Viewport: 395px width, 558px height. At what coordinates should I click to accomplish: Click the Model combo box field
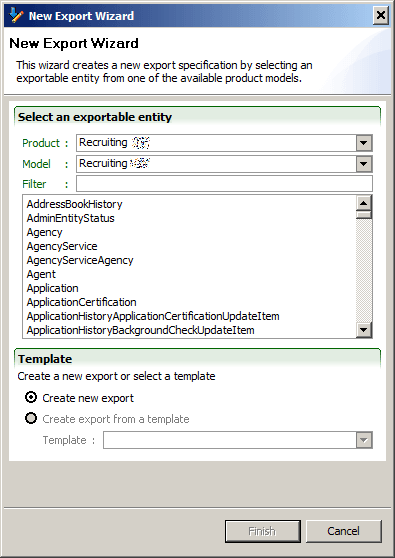click(x=224, y=164)
